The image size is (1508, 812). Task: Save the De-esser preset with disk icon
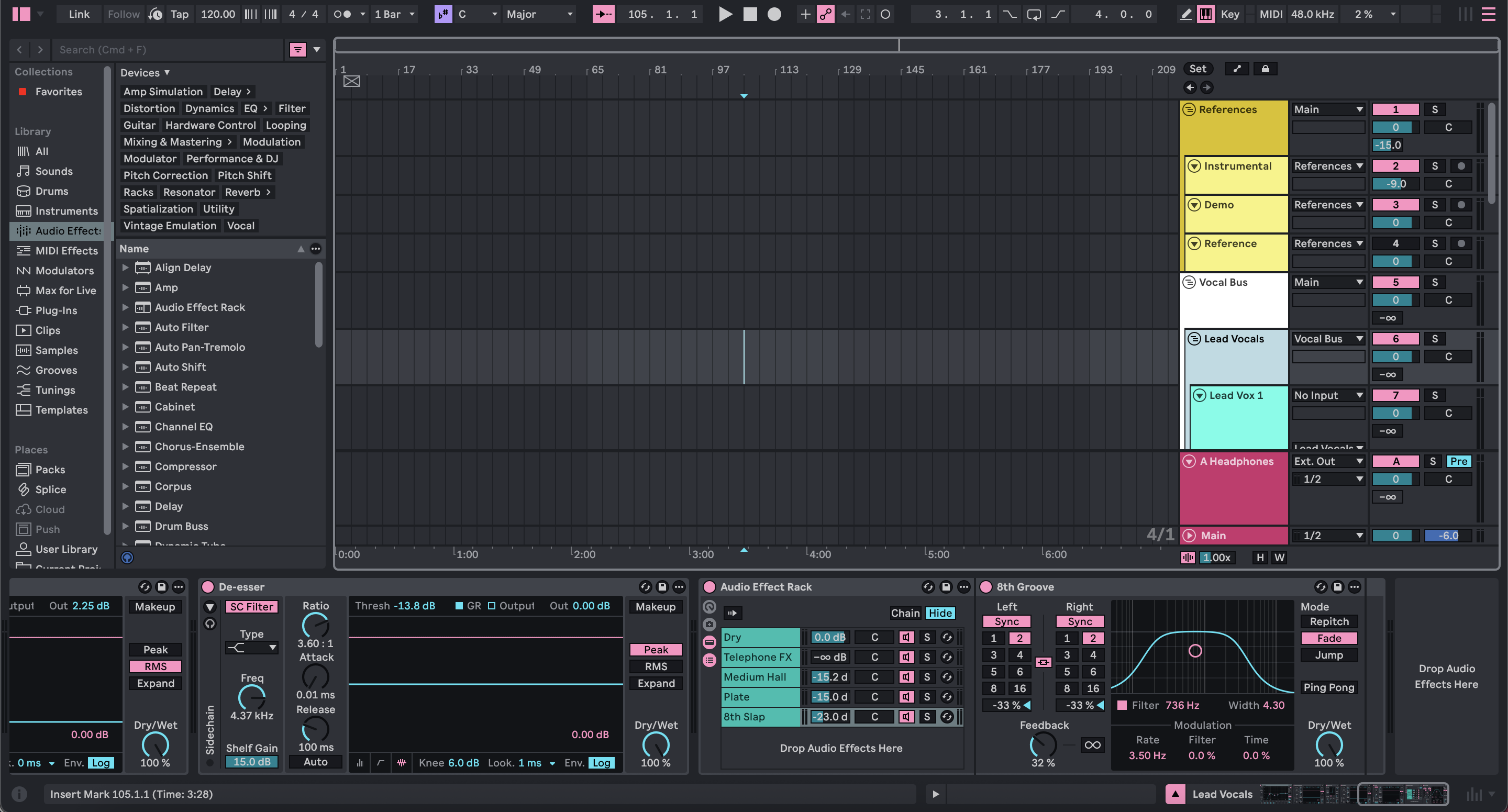tap(662, 586)
